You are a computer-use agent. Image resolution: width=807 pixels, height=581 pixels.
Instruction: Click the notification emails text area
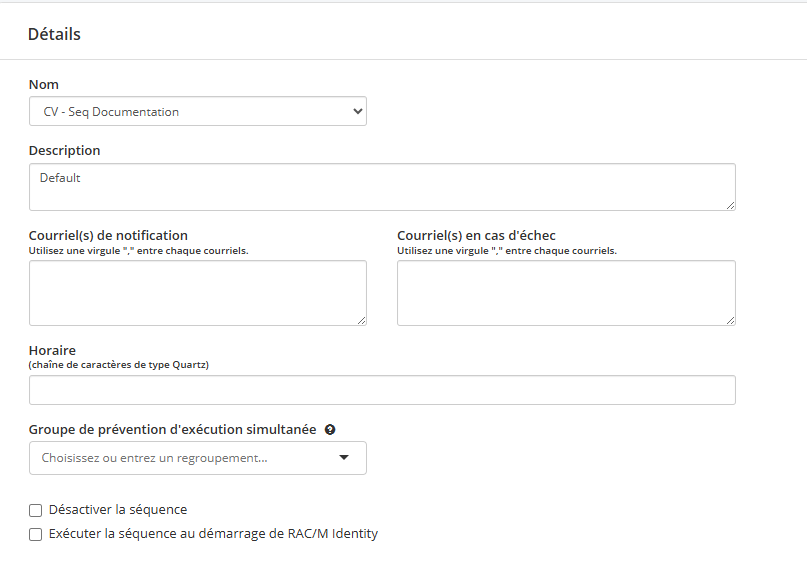point(197,292)
